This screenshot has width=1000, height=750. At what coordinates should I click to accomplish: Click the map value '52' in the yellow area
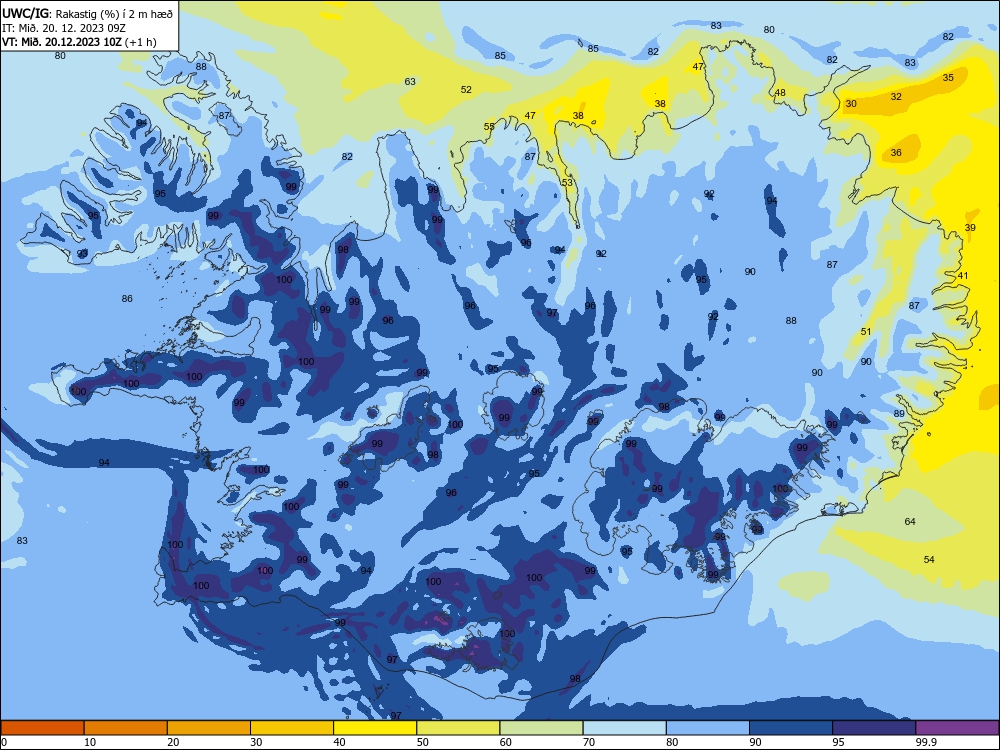pyautogui.click(x=466, y=90)
